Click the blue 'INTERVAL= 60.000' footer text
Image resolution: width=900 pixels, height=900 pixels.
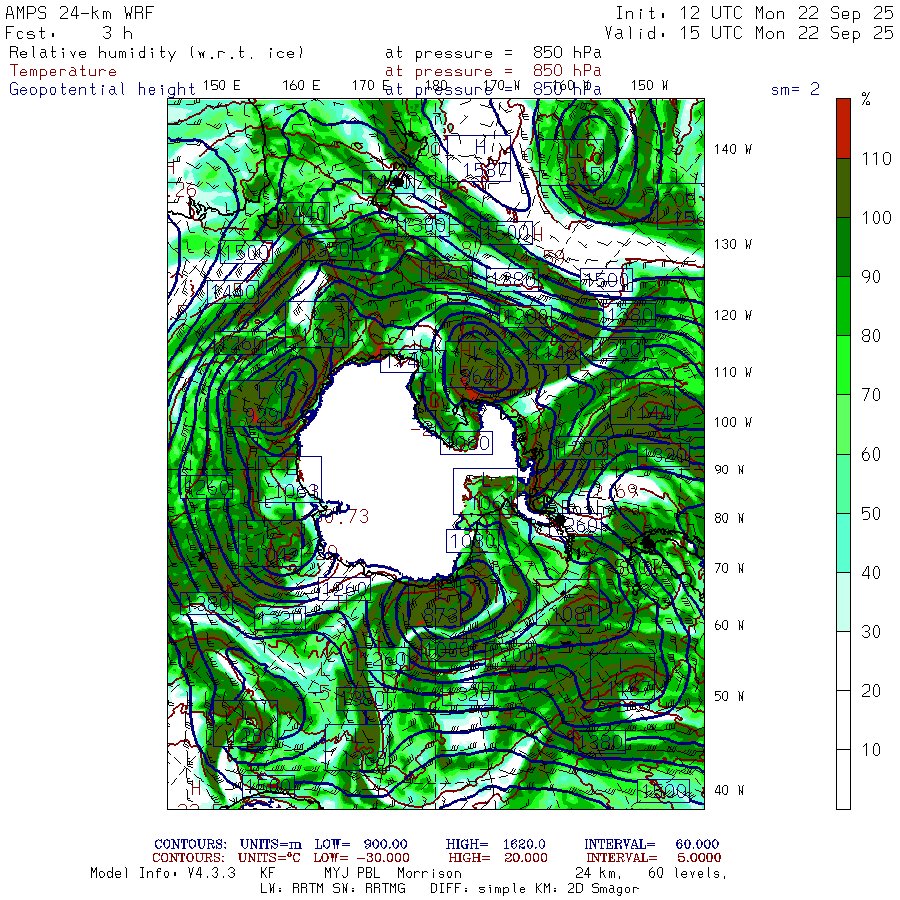(651, 845)
